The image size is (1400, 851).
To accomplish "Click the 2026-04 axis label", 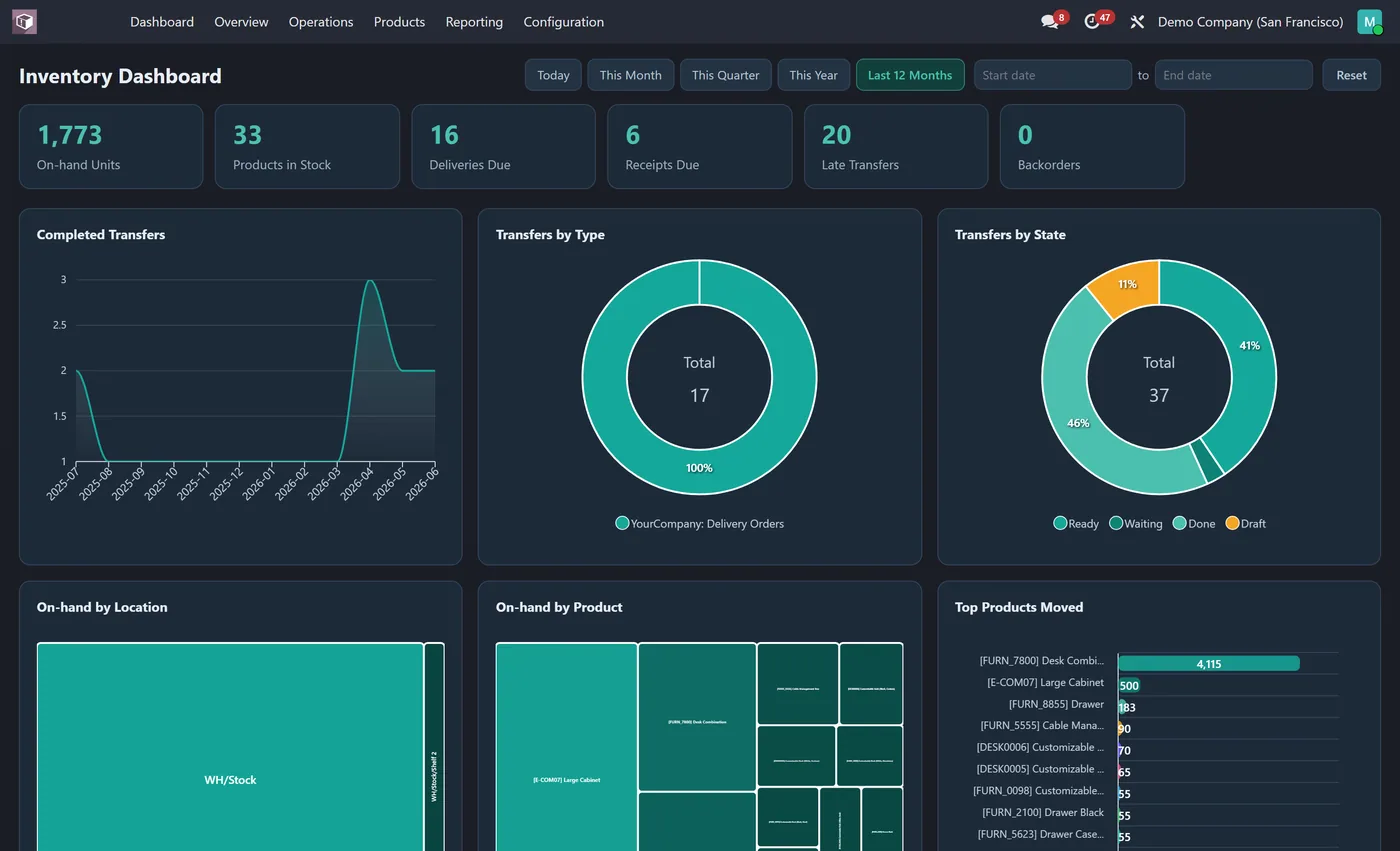I will point(358,482).
